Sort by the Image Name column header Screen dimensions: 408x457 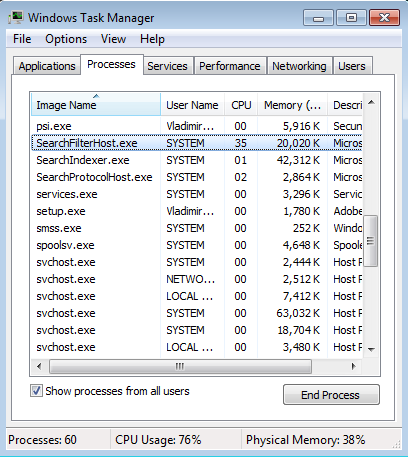coord(96,105)
